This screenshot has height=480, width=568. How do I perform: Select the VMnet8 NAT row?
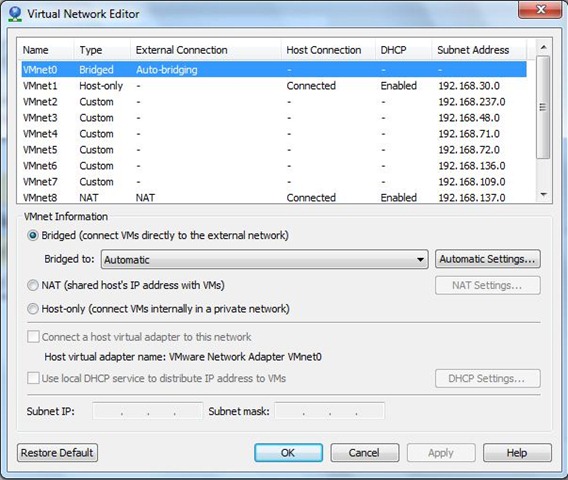(x=274, y=197)
